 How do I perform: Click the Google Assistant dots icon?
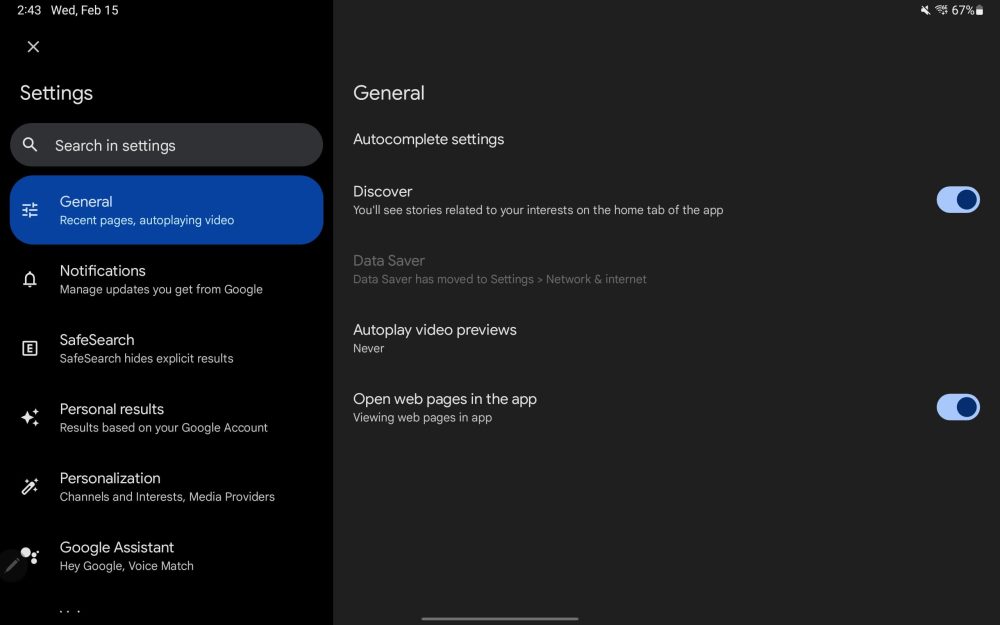(31, 556)
